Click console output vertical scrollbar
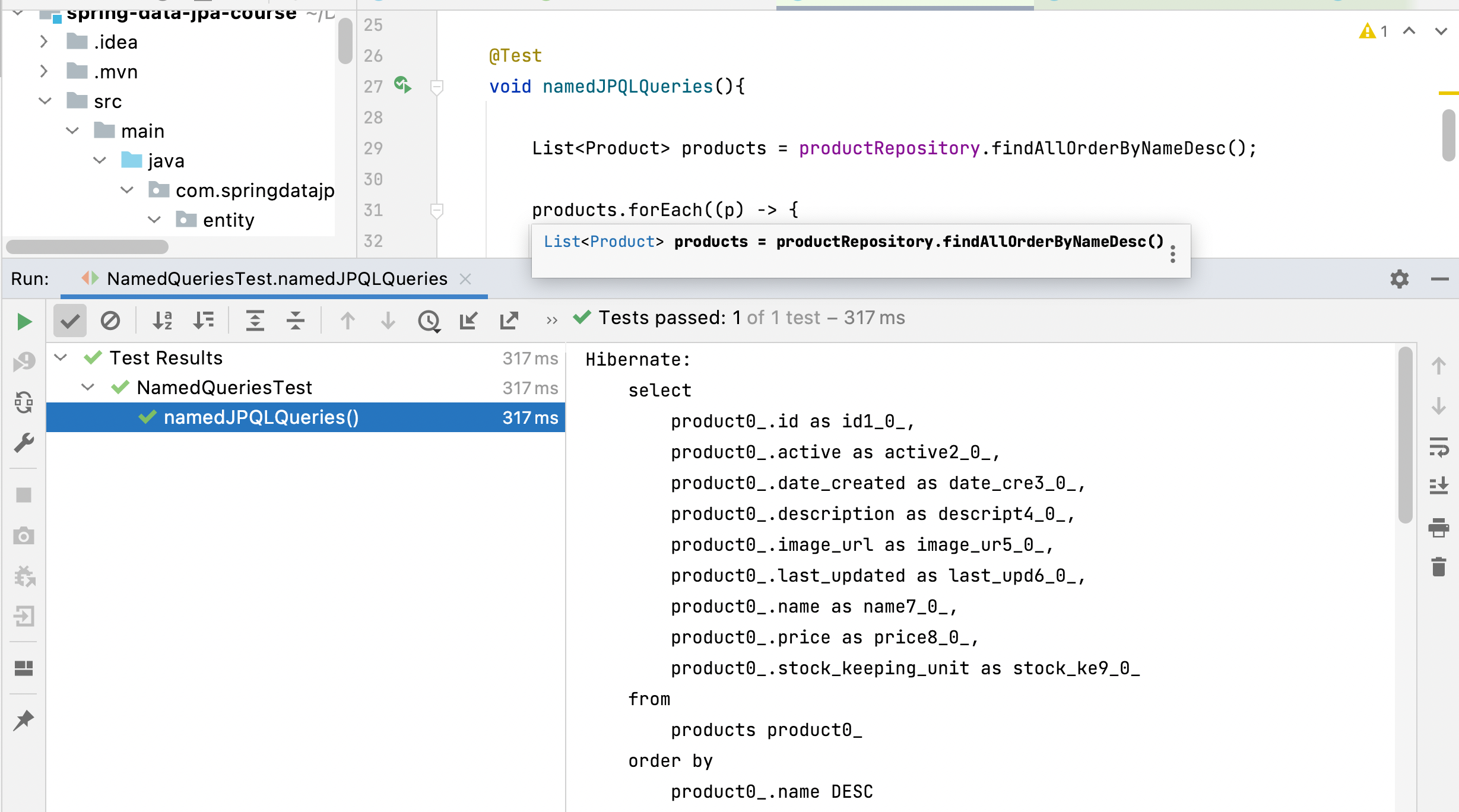The height and width of the screenshot is (812, 1459). coord(1405,434)
